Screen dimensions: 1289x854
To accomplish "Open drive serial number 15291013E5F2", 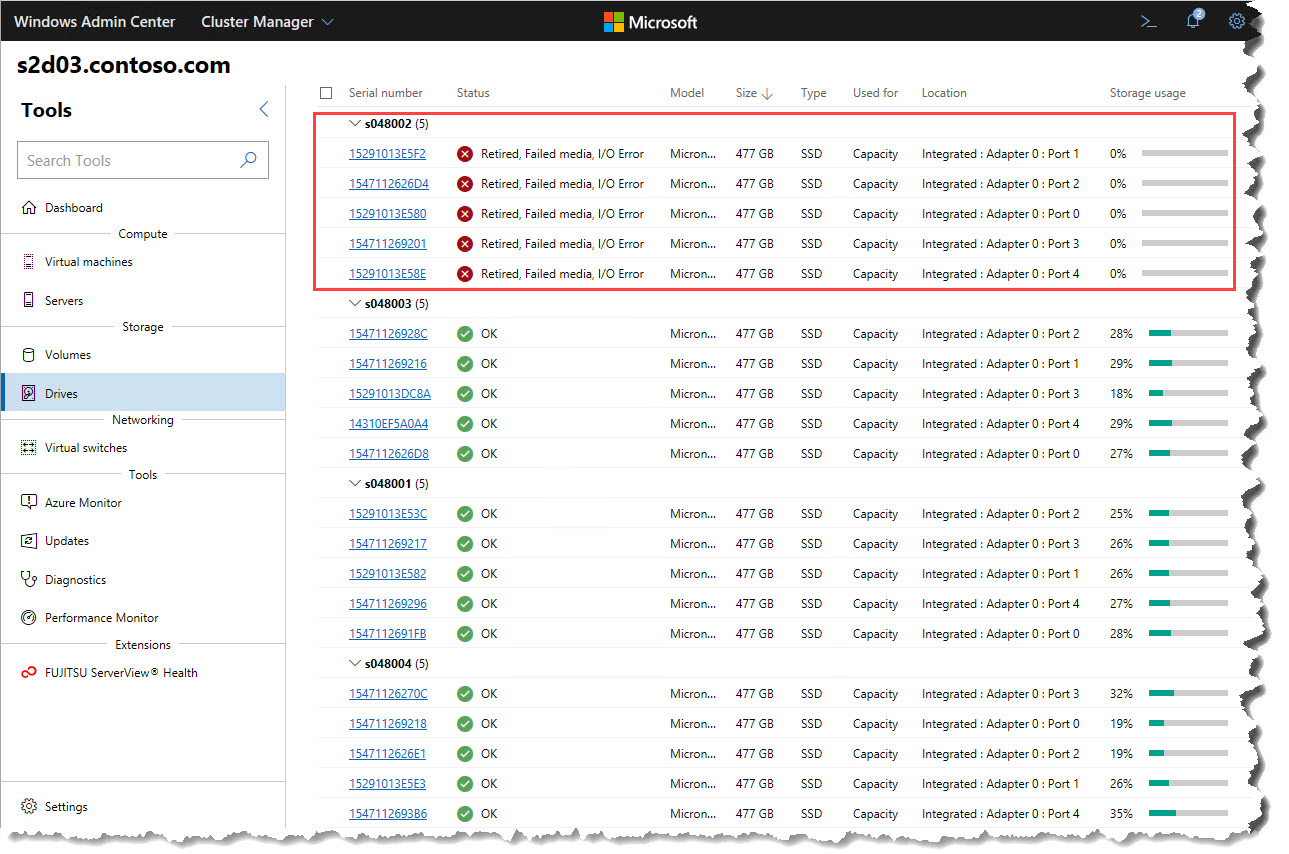I will click(x=387, y=154).
